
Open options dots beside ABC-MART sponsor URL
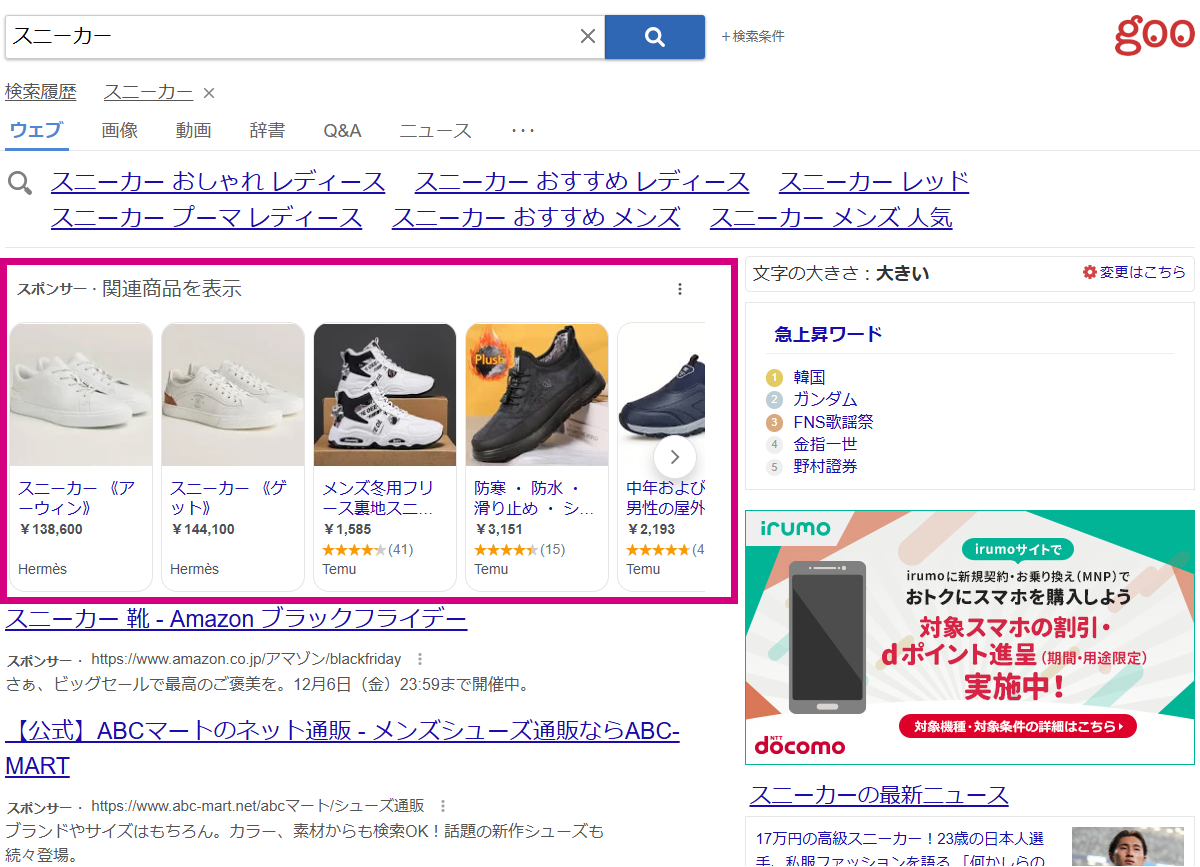(x=443, y=805)
